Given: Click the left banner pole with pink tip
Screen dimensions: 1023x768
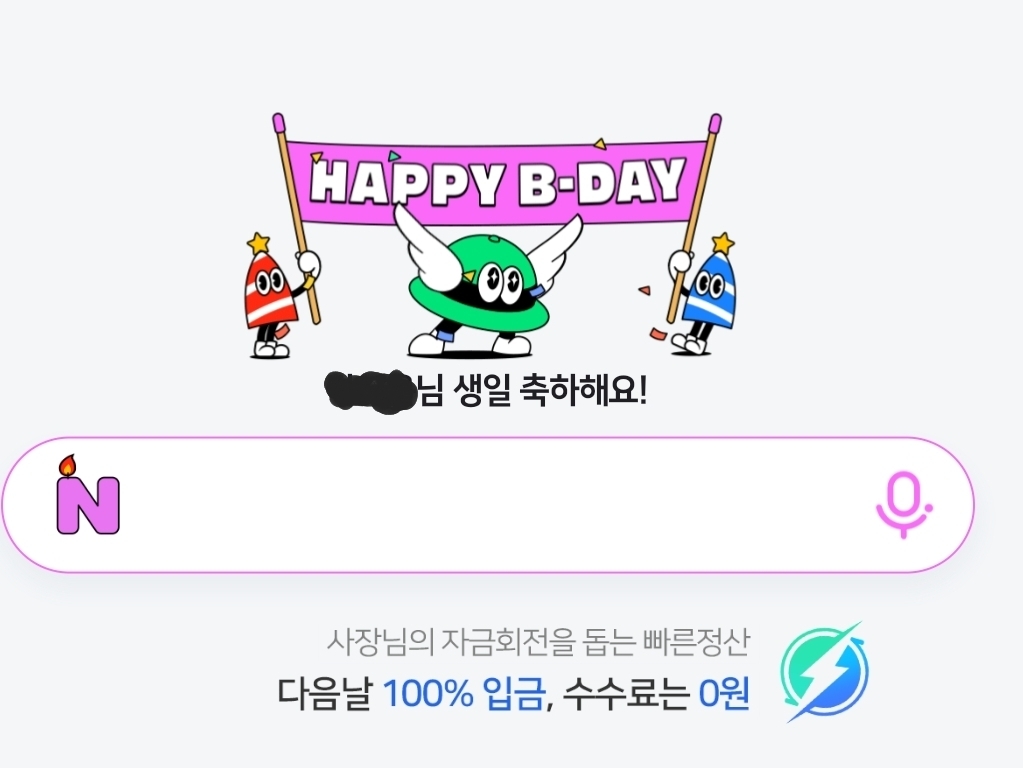Looking at the screenshot, I should [x=297, y=219].
